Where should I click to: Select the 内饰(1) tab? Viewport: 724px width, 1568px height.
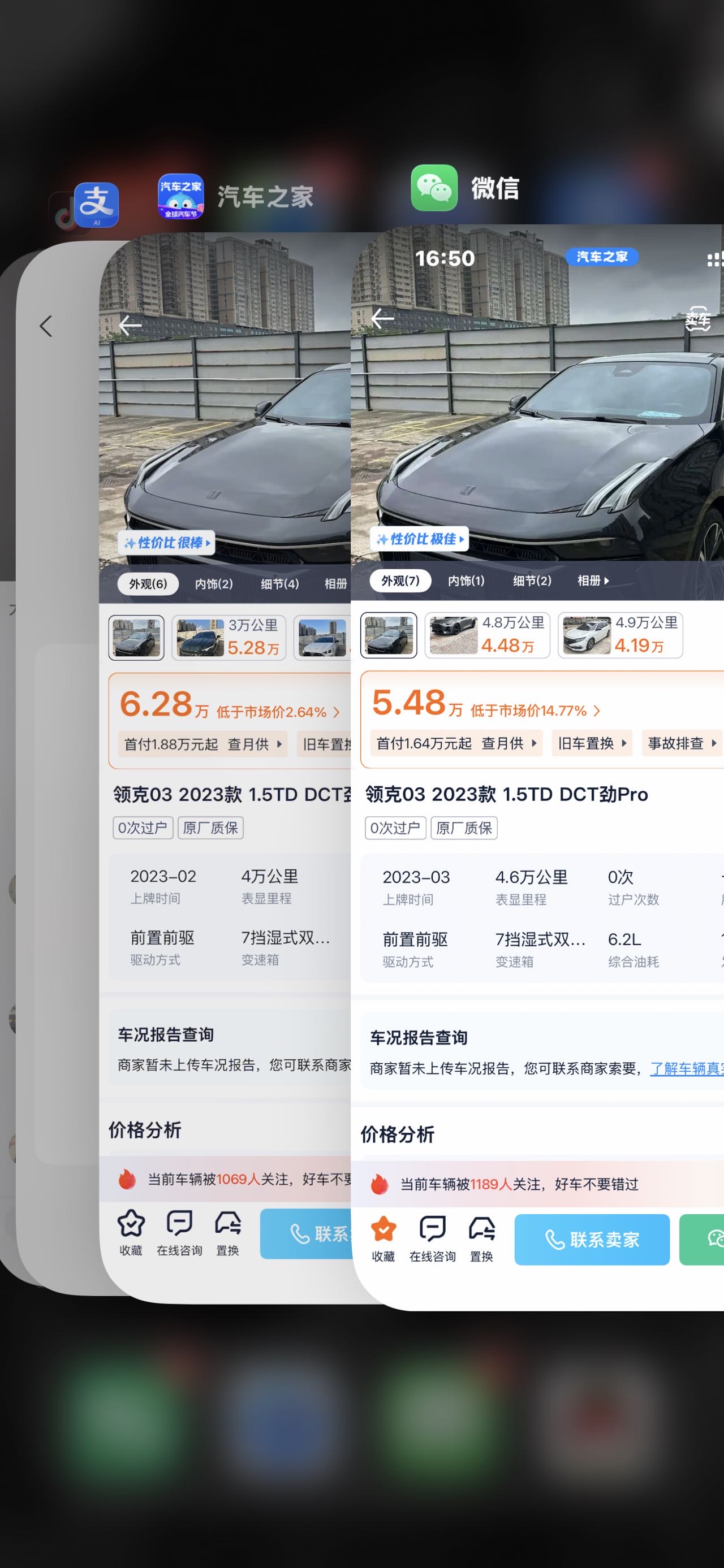pos(466,581)
